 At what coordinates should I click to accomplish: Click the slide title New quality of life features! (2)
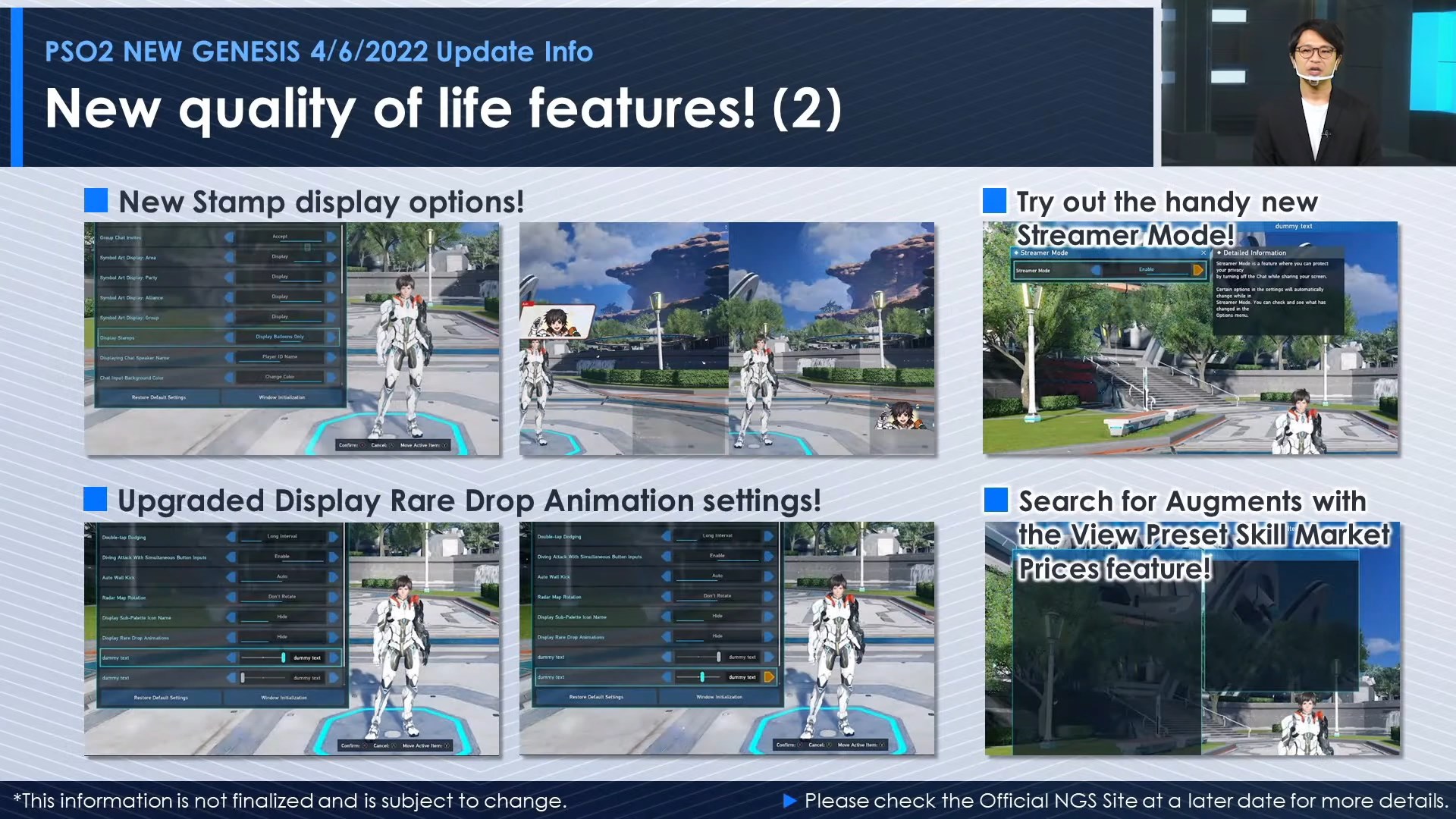[x=444, y=108]
